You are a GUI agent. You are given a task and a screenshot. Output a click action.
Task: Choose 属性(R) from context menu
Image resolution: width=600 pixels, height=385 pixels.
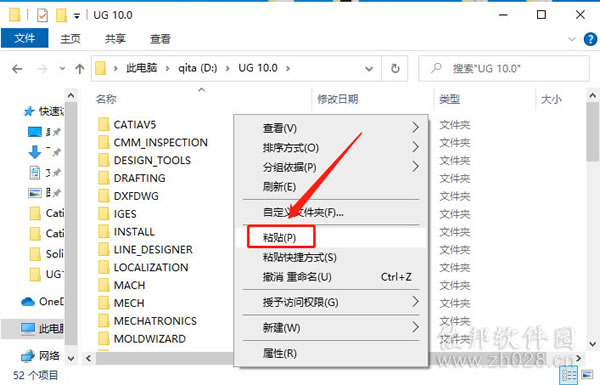point(331,353)
